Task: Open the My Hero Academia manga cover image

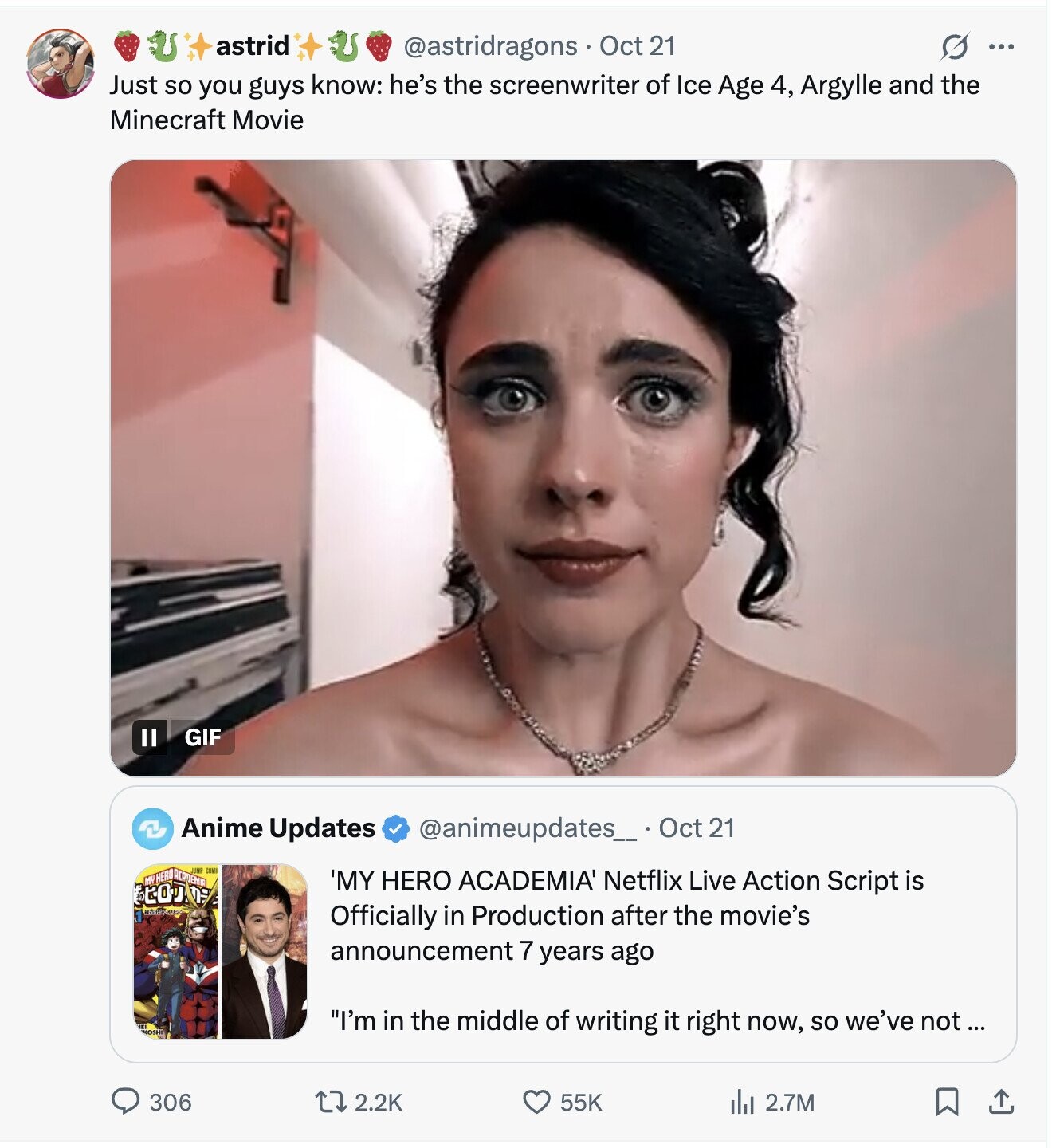Action: click(176, 951)
